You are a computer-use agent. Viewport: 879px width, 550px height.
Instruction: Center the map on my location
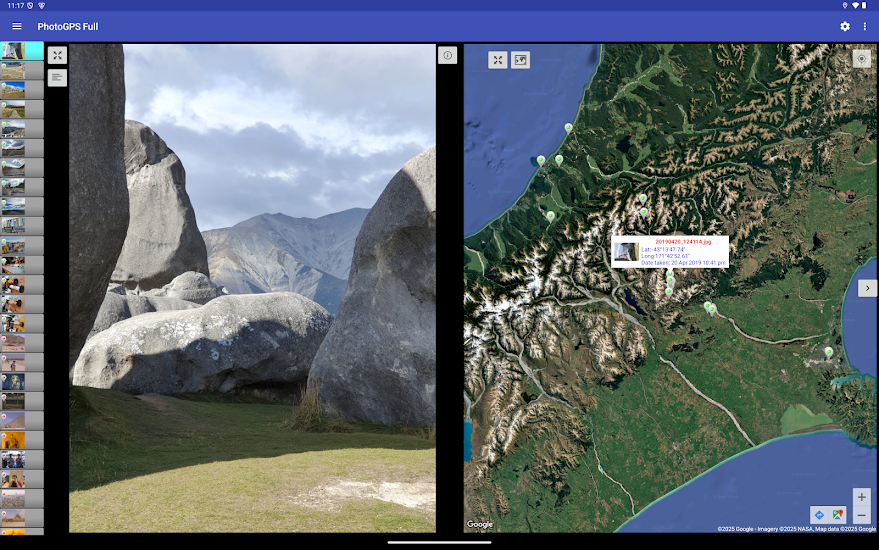[862, 59]
